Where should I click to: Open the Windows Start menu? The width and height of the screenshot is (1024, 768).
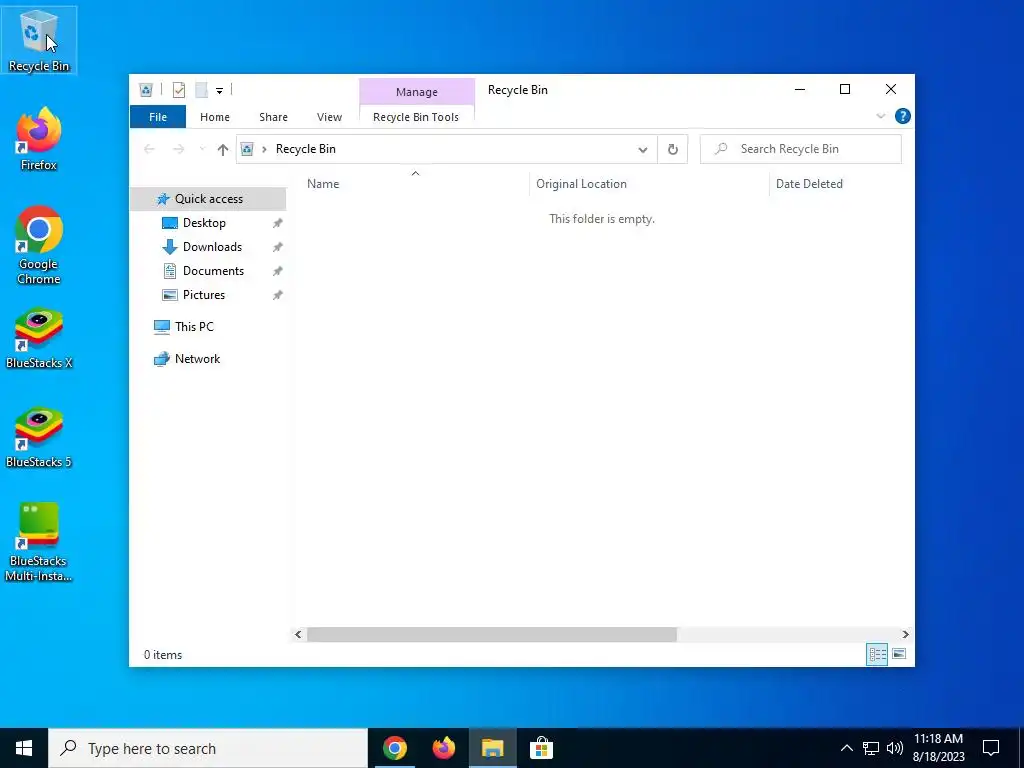tap(24, 748)
